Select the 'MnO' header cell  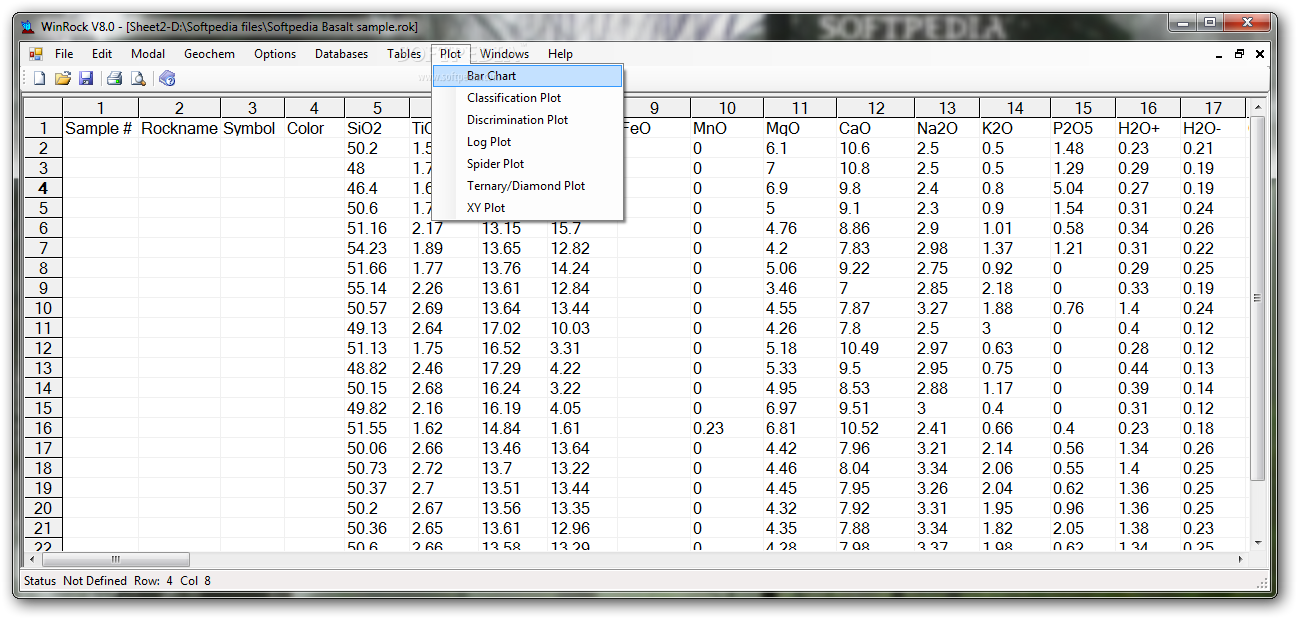(x=727, y=128)
